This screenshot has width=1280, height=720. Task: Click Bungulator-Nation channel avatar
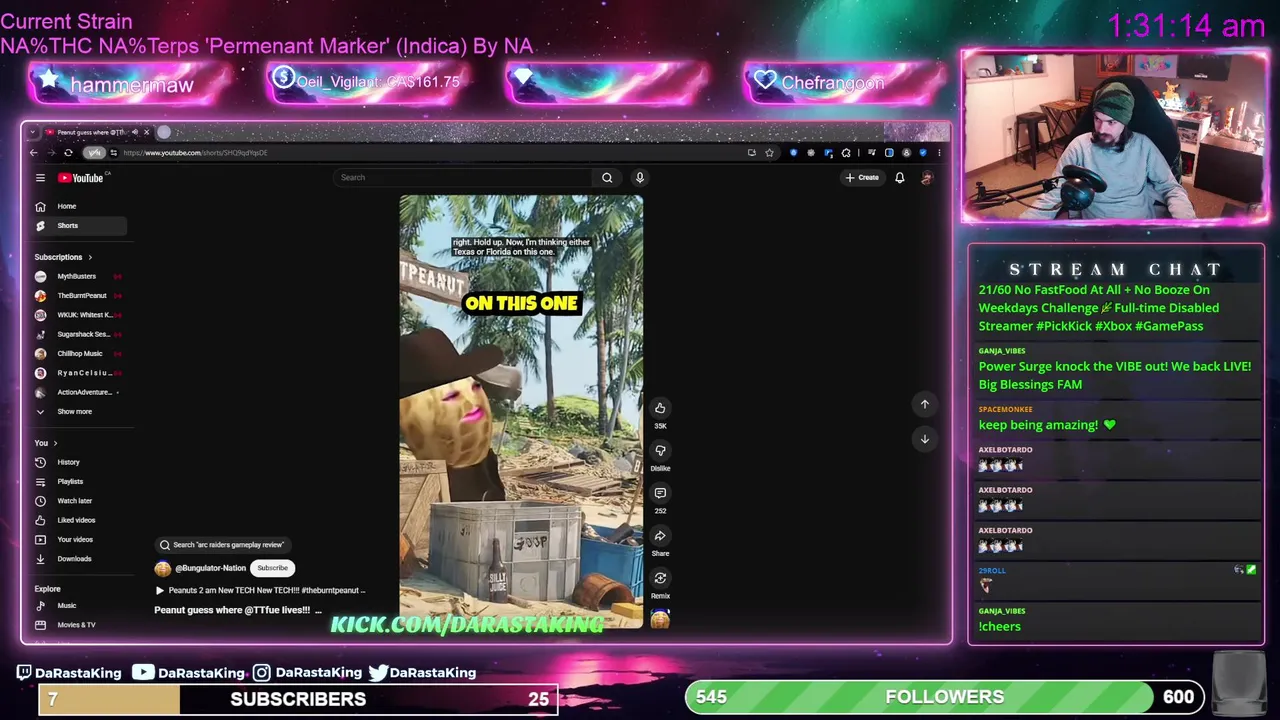point(163,568)
